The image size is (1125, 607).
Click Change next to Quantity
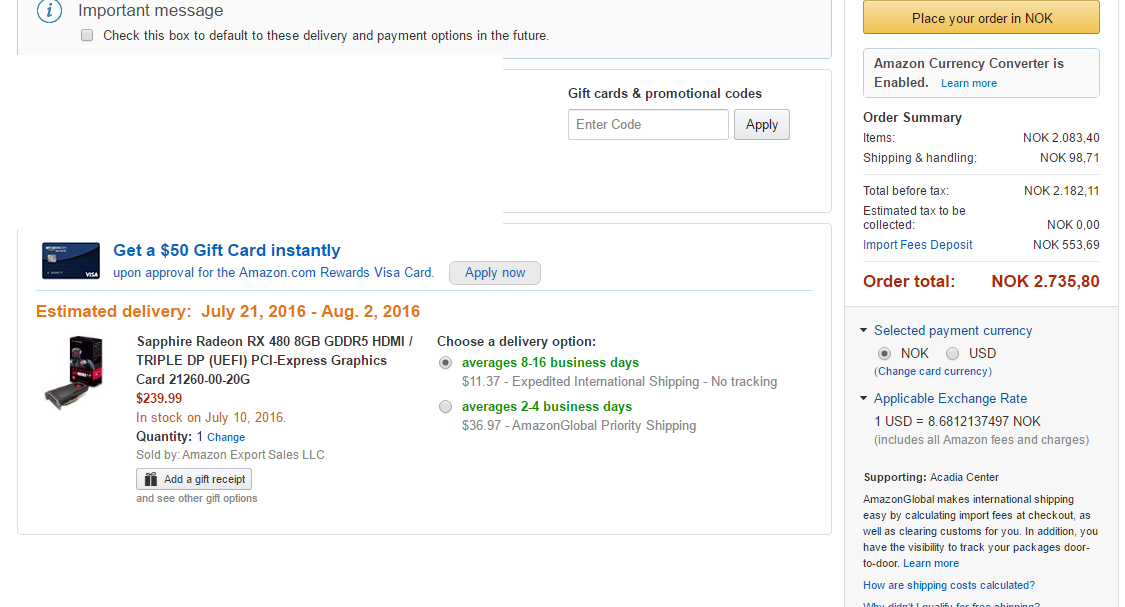tap(226, 437)
